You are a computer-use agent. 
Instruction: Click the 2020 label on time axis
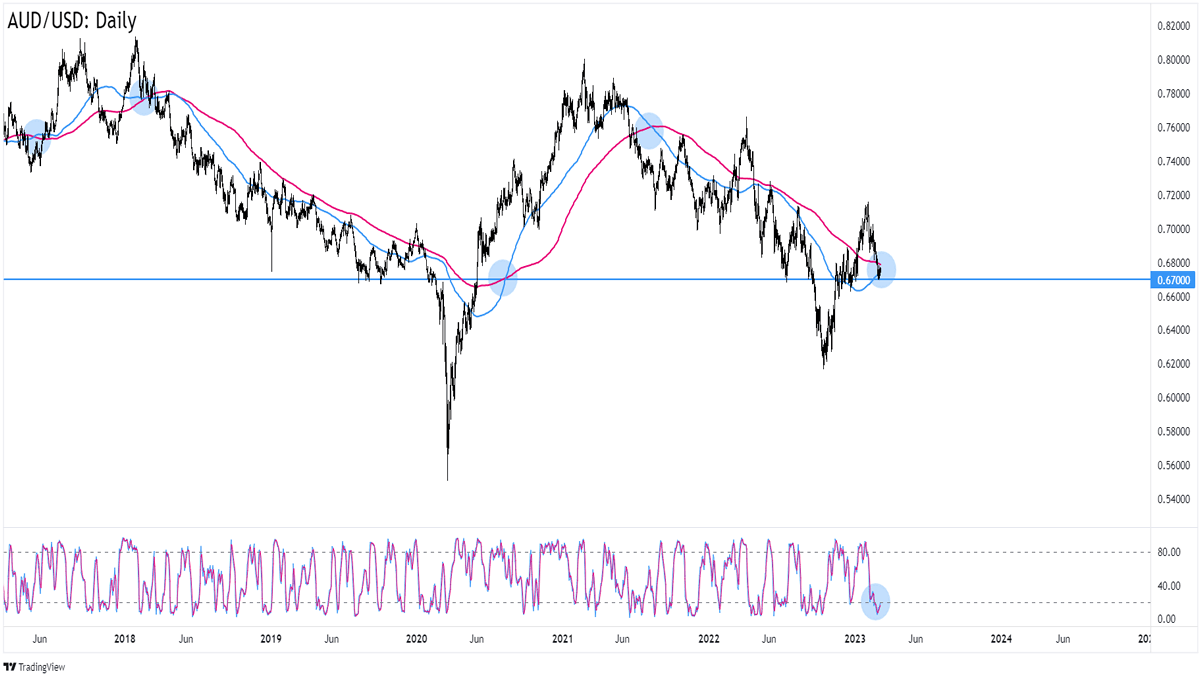[x=417, y=638]
